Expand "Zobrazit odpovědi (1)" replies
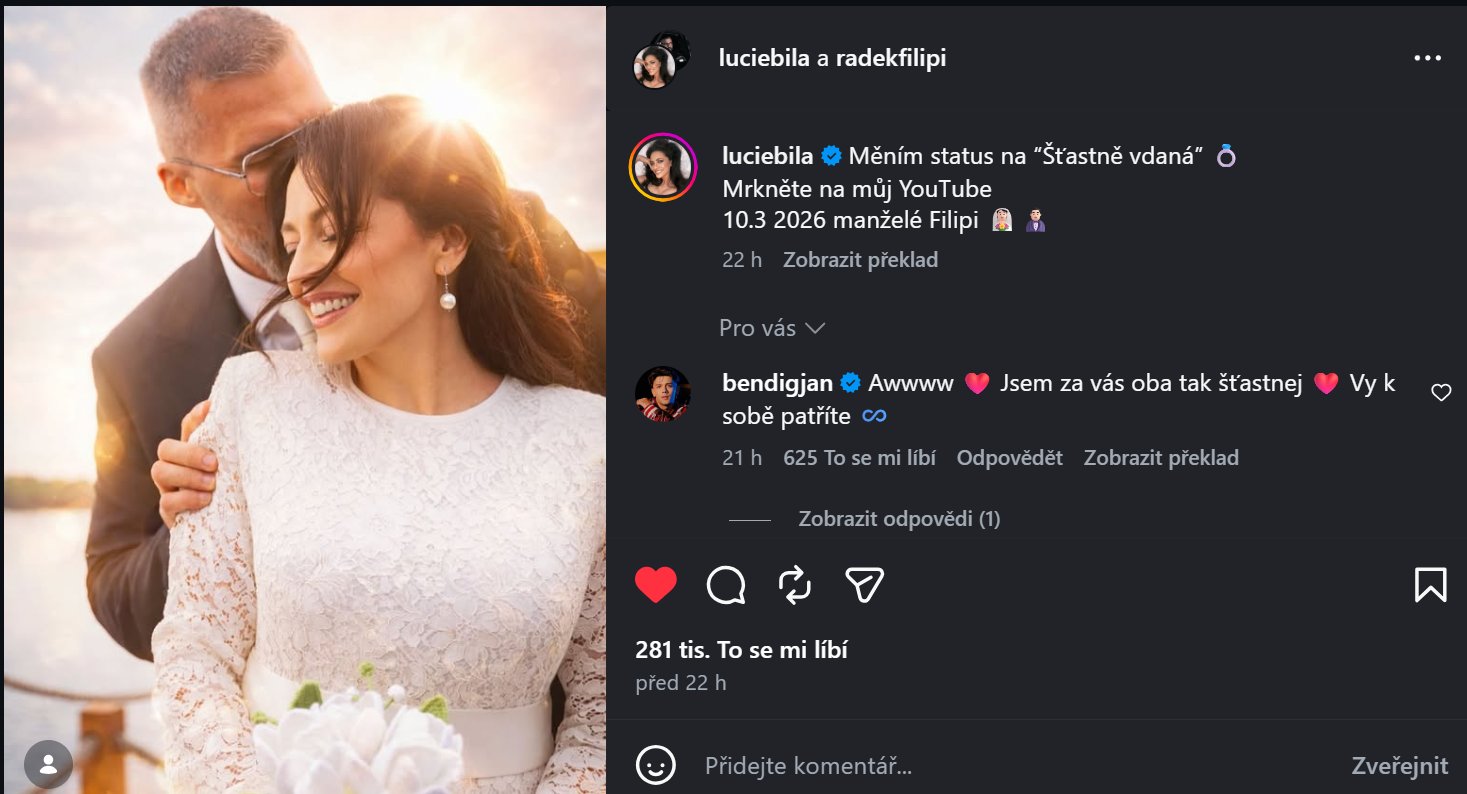 (899, 519)
